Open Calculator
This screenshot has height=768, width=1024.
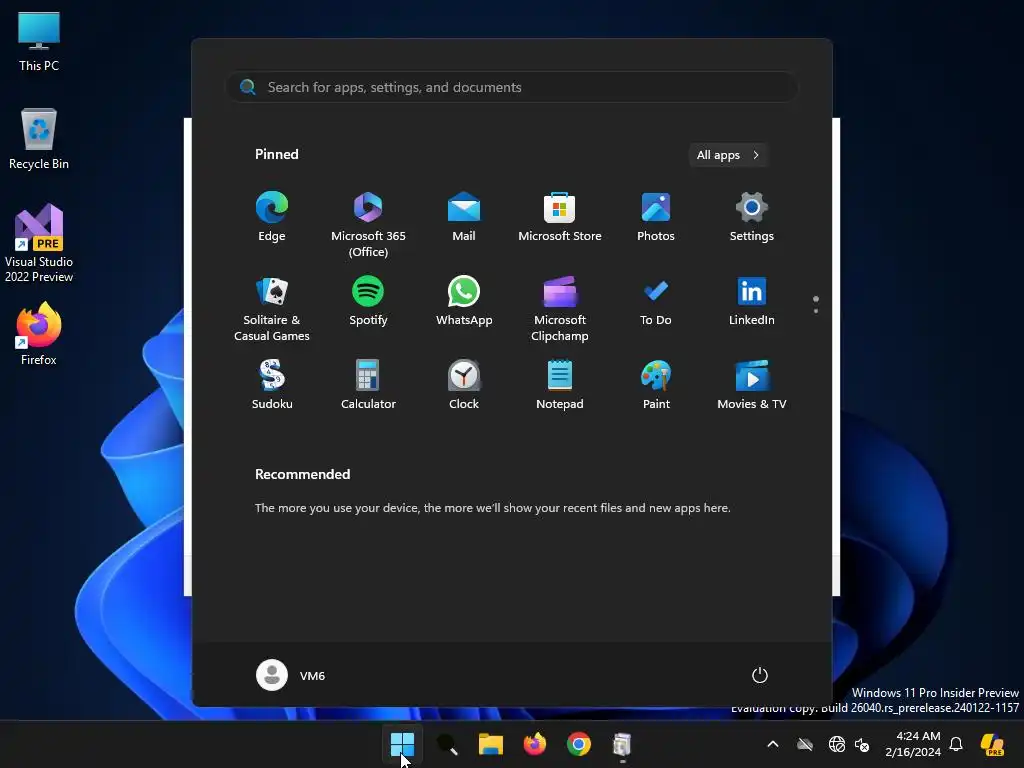click(x=368, y=385)
